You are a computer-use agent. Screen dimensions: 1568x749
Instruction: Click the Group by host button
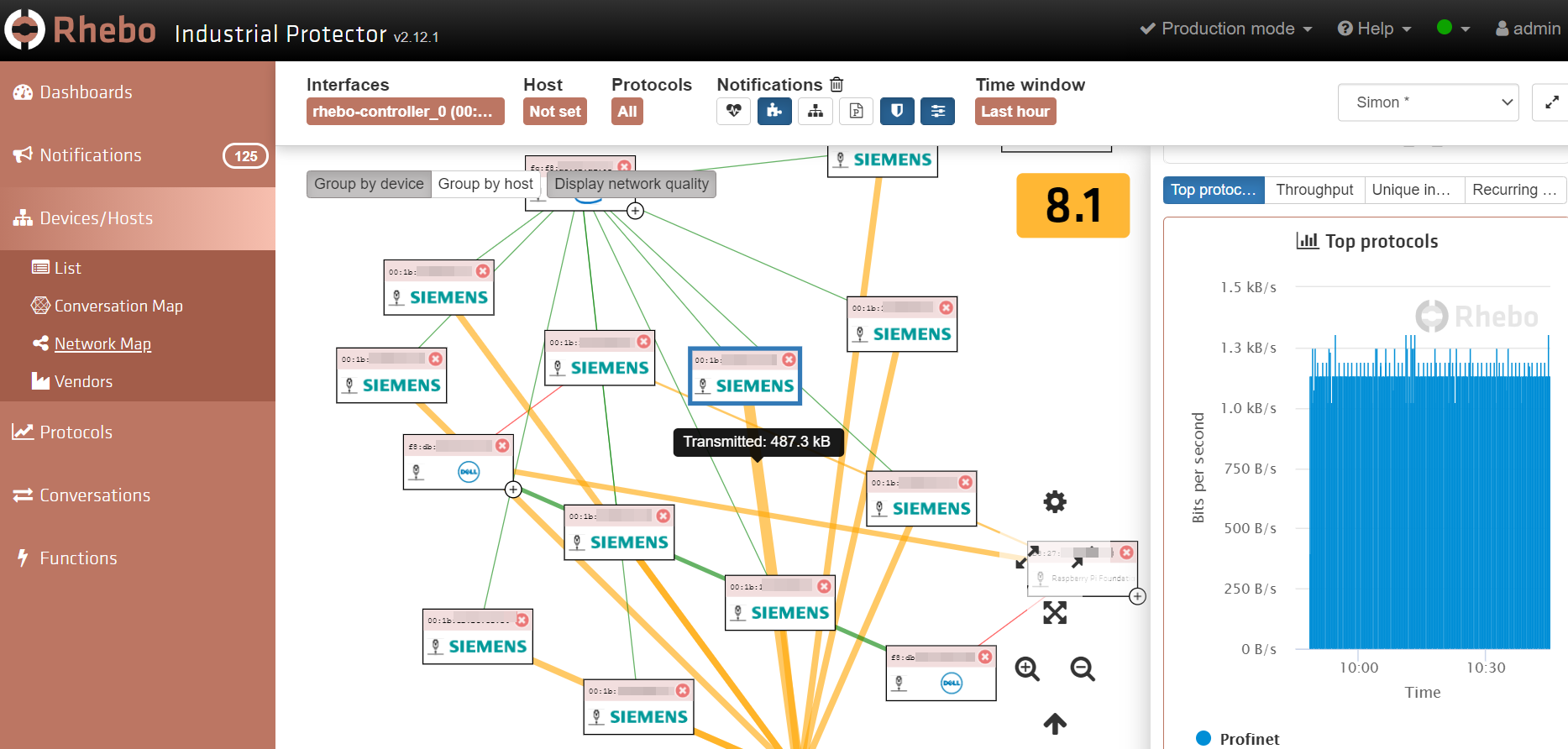(485, 184)
